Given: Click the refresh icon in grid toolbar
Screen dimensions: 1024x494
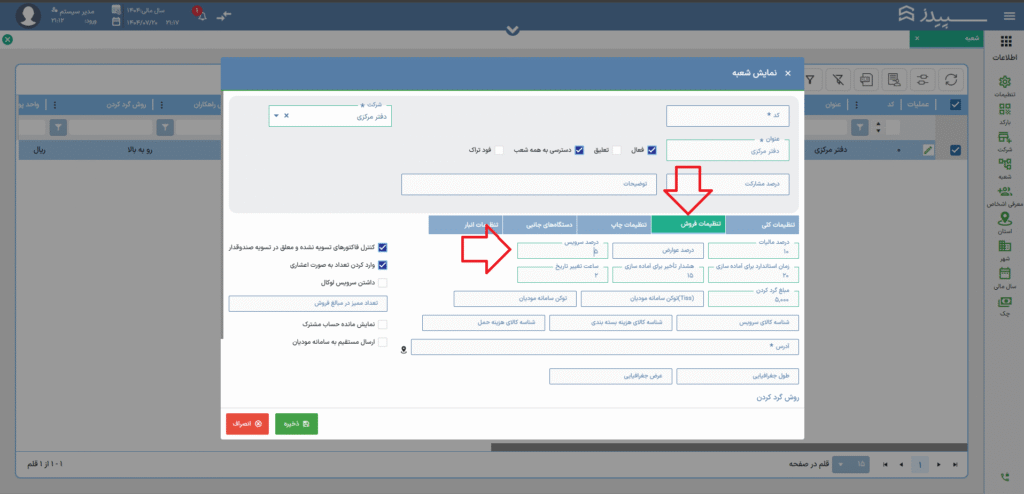Looking at the screenshot, I should coord(951,79).
